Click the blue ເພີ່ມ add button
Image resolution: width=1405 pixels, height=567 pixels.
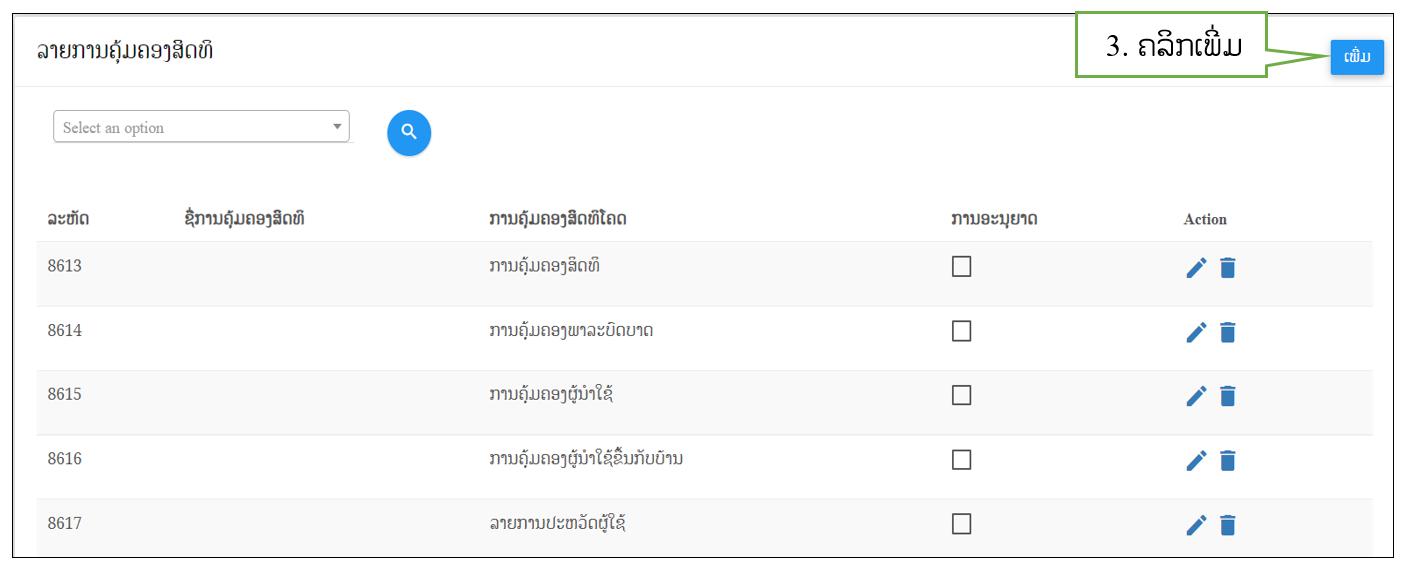(x=1357, y=57)
